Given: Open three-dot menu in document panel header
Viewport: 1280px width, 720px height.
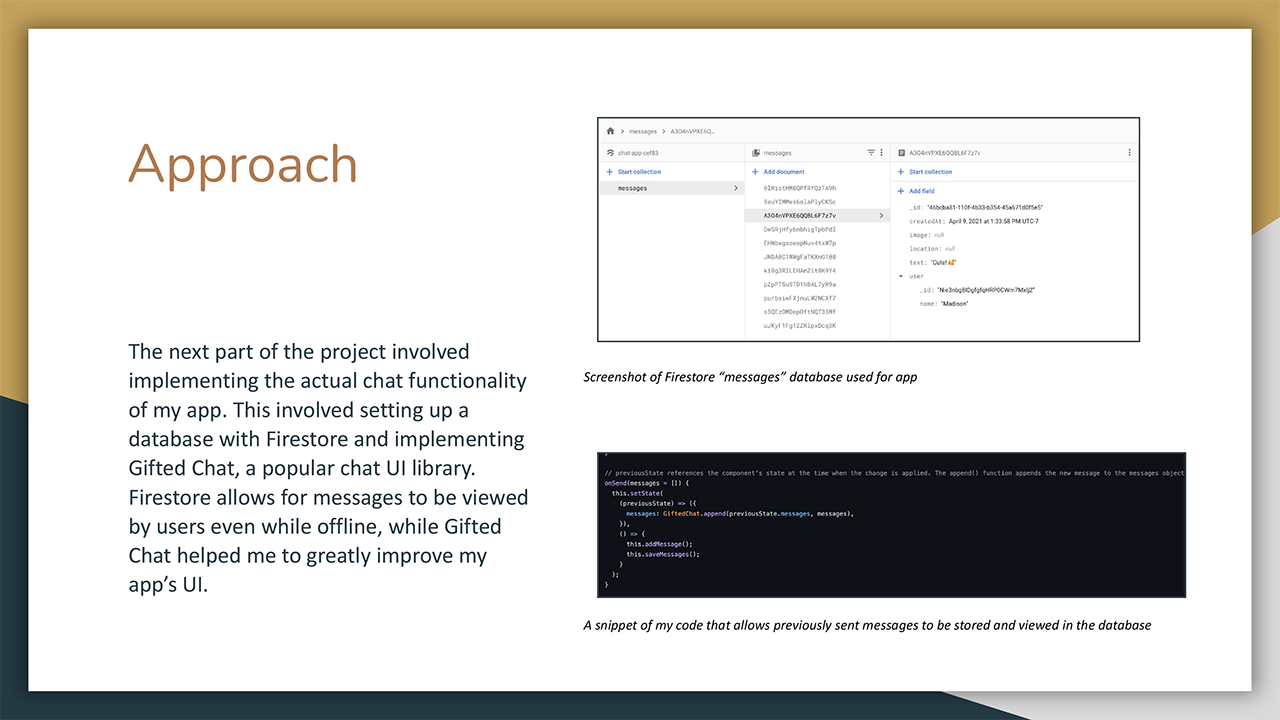Looking at the screenshot, I should pos(1129,153).
